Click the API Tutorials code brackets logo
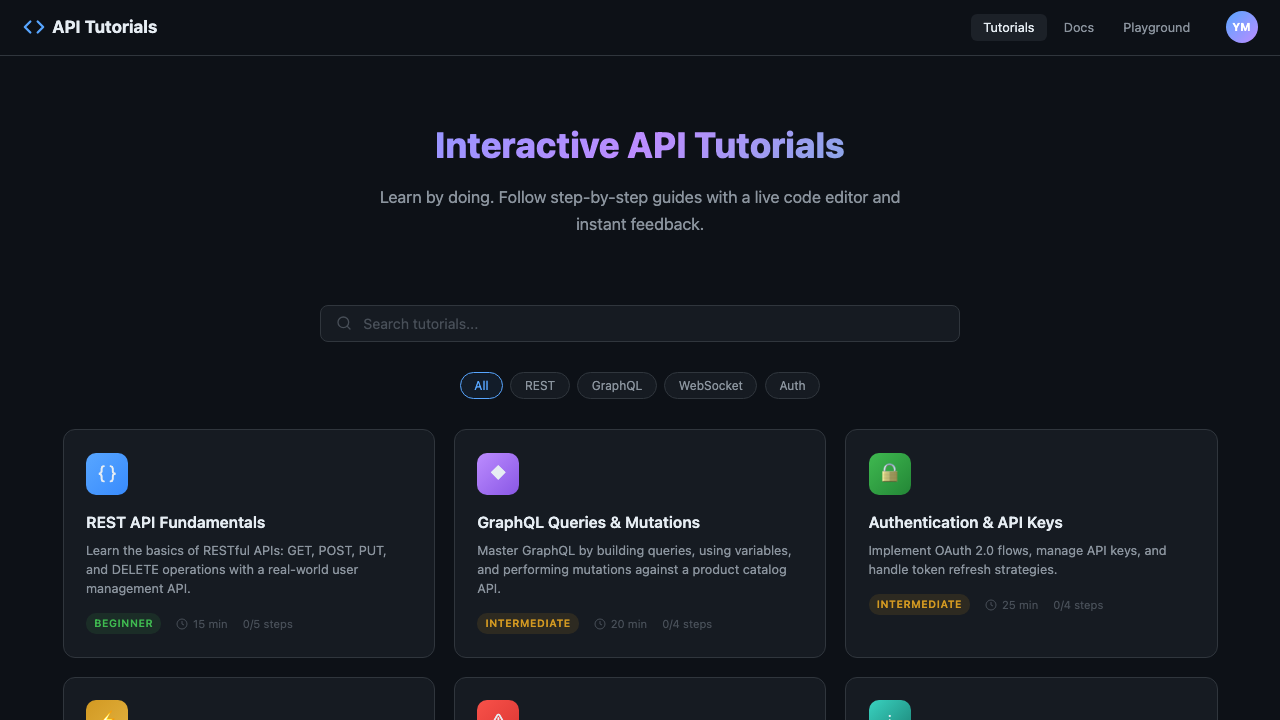 [34, 27]
